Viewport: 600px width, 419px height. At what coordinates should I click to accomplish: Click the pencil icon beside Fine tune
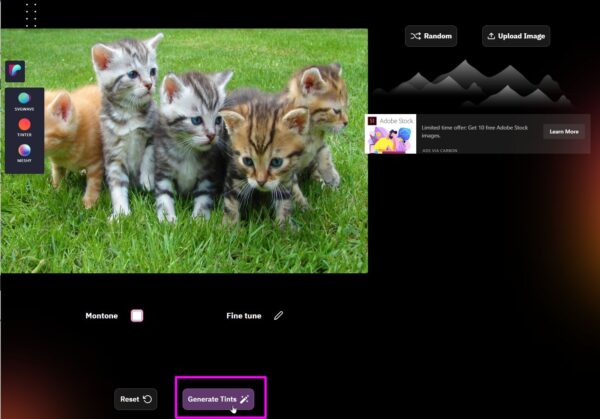(x=279, y=315)
